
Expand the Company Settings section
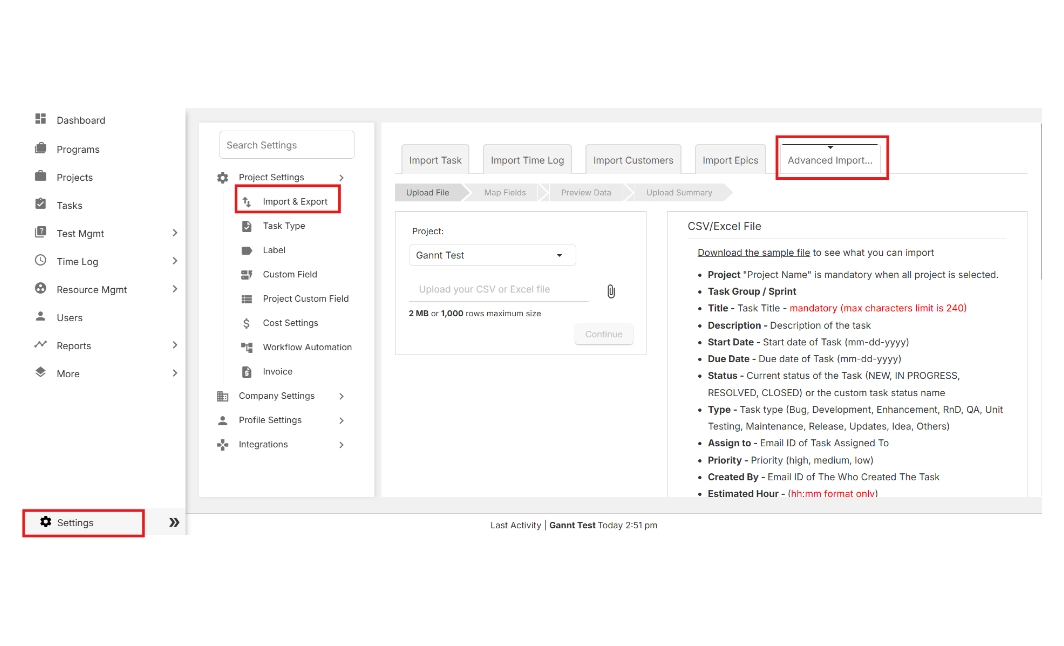pyautogui.click(x=341, y=396)
